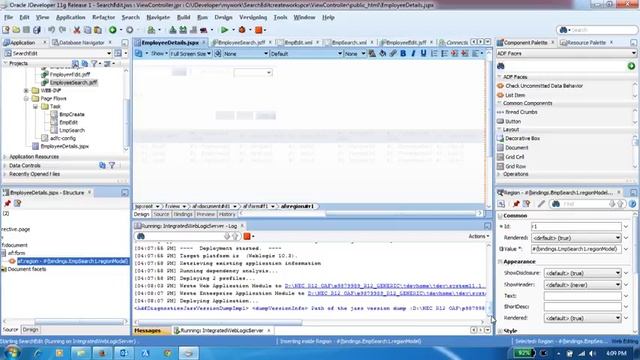Image resolution: width=640 pixels, height=360 pixels.
Task: Expand the WEB-INF tree node
Action: 26,90
